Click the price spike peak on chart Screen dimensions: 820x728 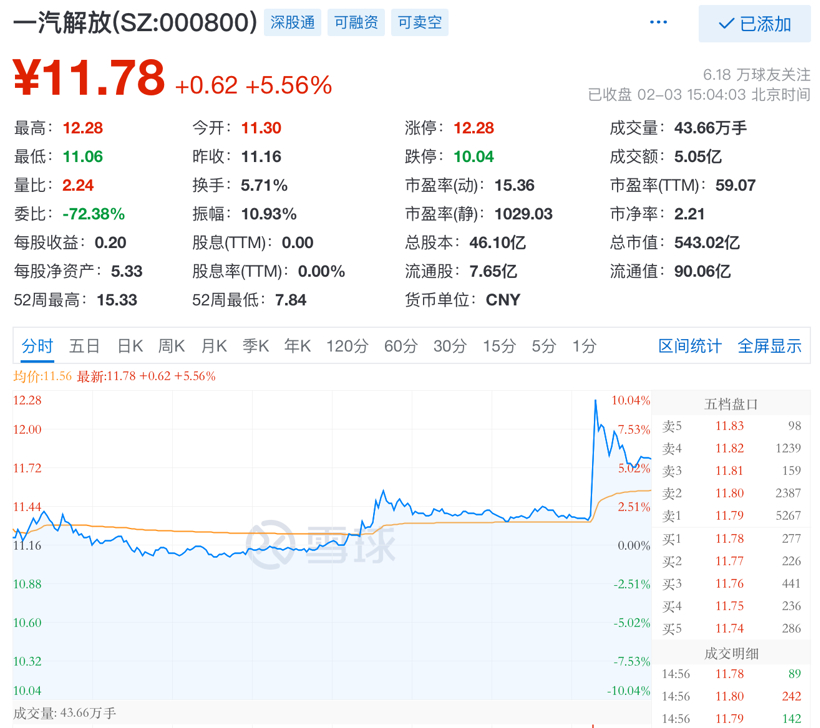[595, 401]
